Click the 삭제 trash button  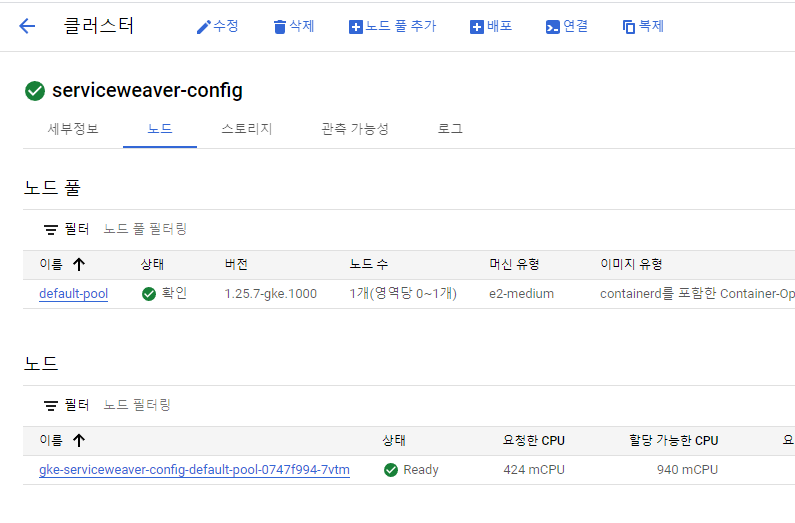(294, 26)
